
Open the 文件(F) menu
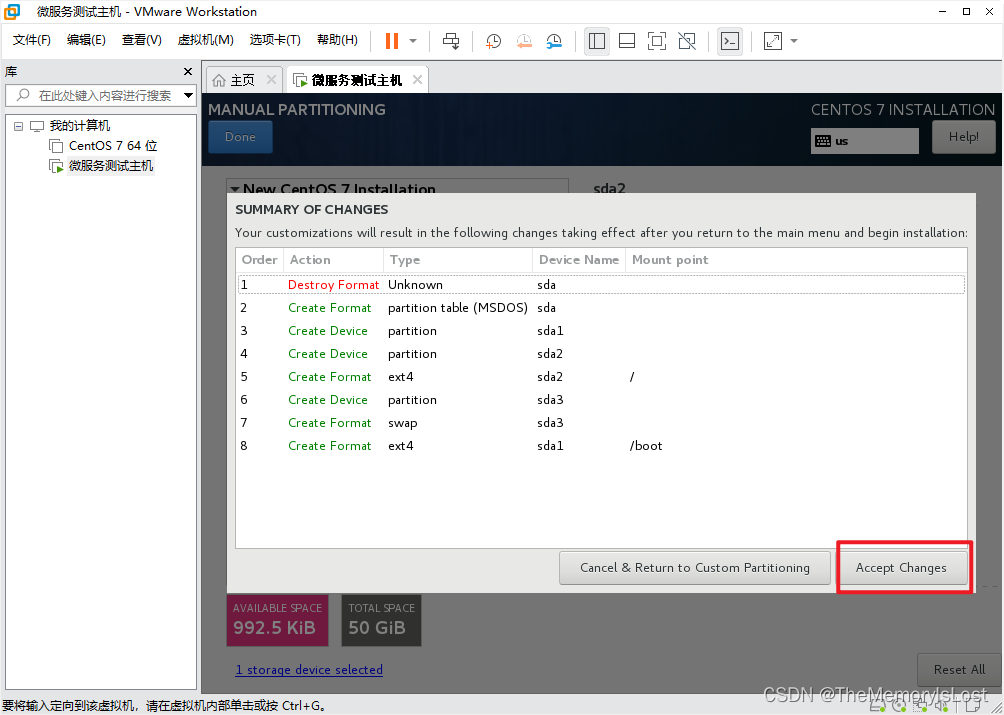pos(31,40)
